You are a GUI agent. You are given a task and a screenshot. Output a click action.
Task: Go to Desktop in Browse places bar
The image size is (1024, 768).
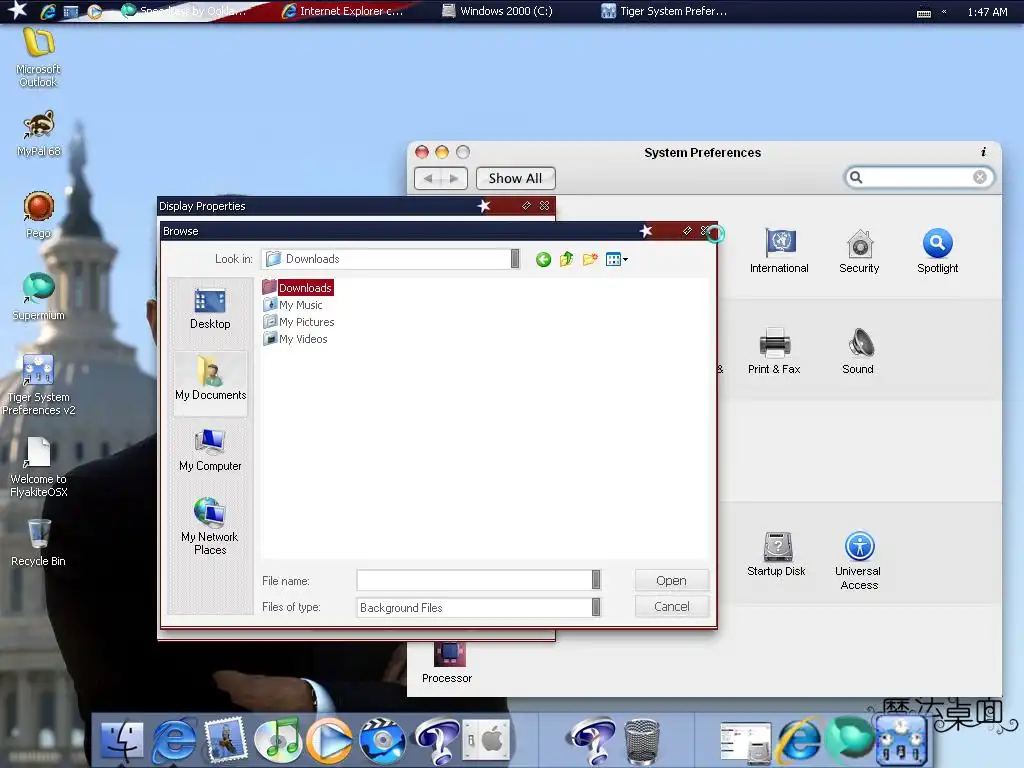(210, 310)
